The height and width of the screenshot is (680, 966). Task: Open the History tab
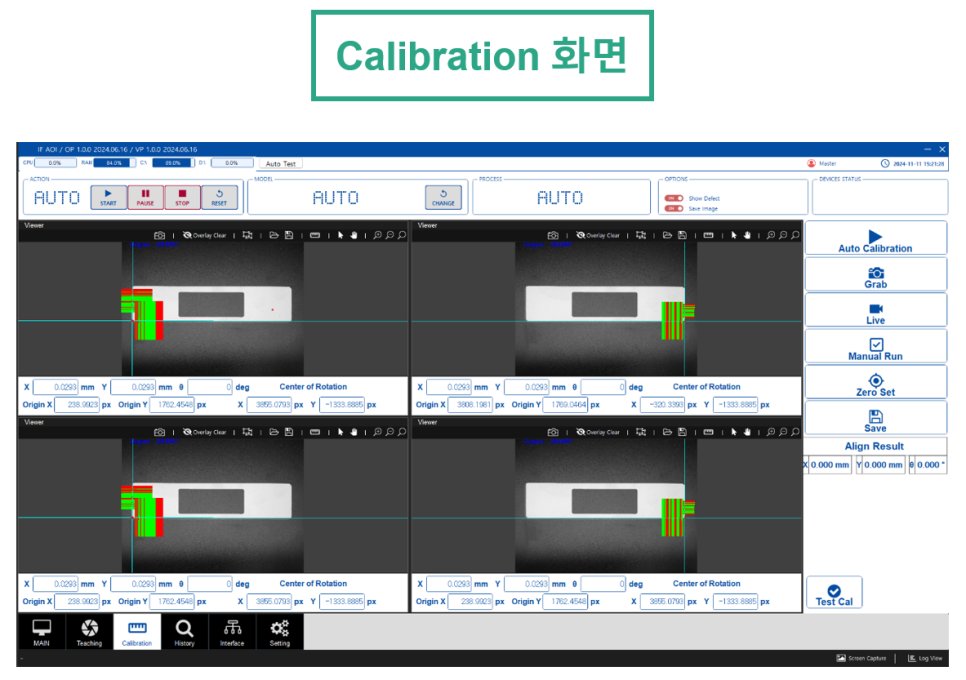coord(184,631)
